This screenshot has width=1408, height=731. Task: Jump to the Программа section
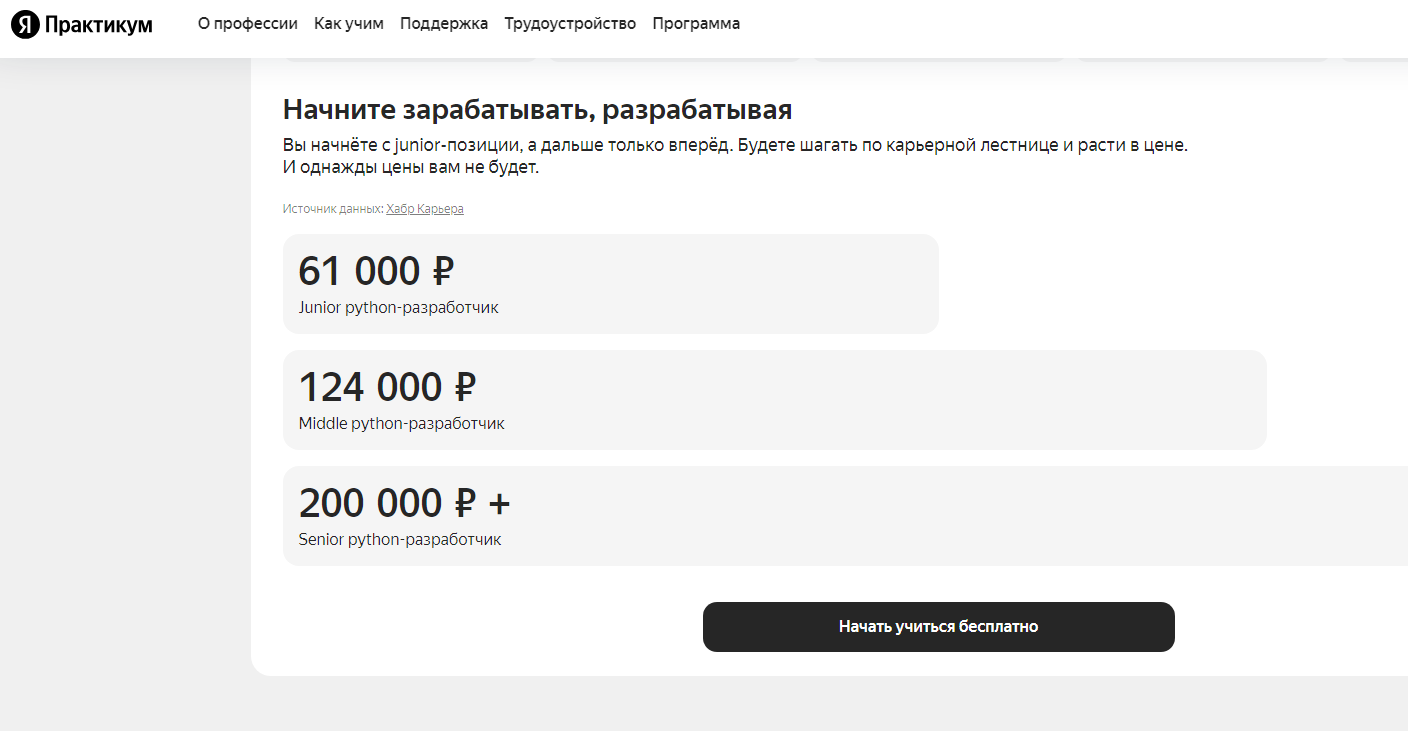point(696,24)
